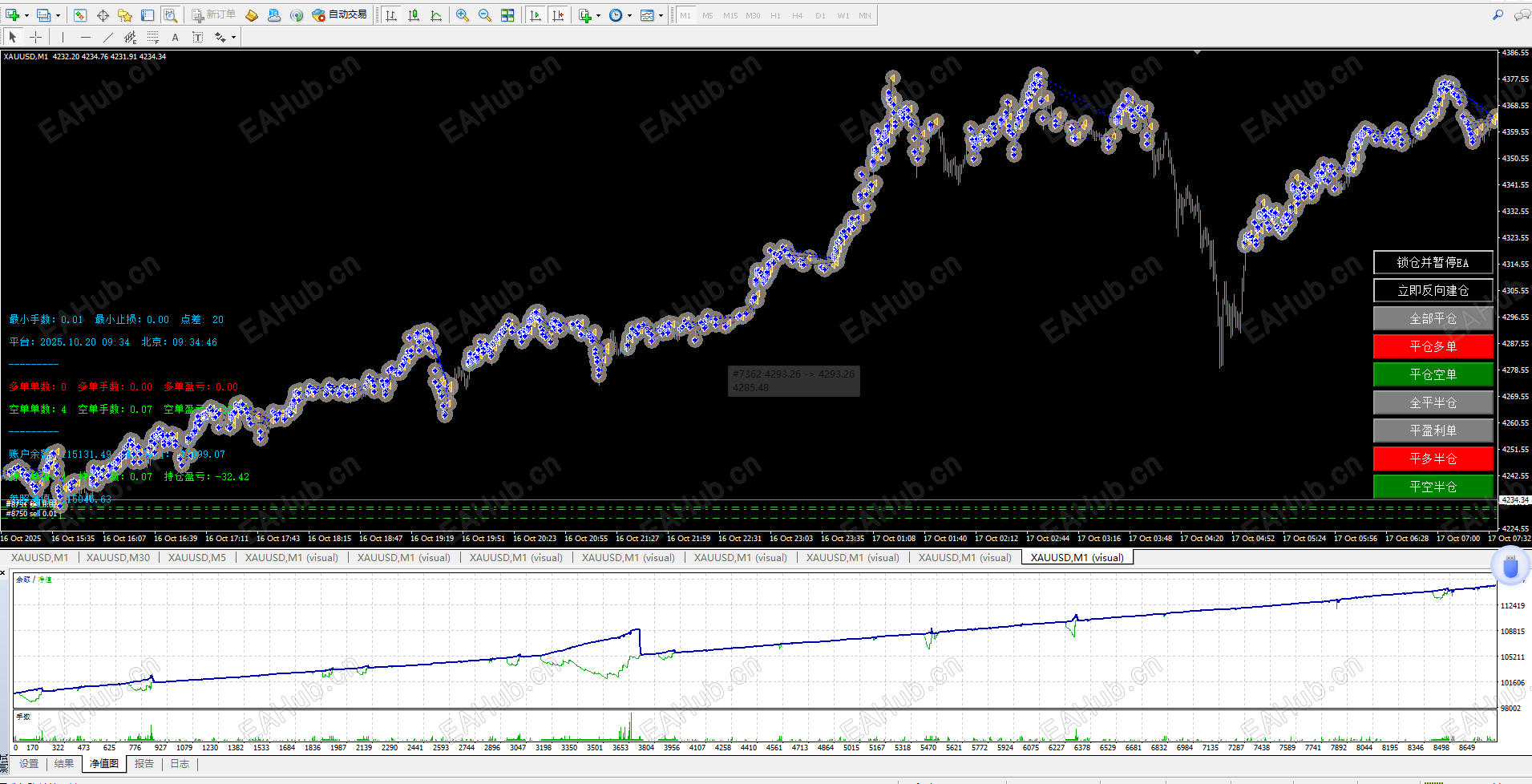Toggle chart shift
Image resolution: width=1532 pixels, height=784 pixels.
(x=558, y=15)
